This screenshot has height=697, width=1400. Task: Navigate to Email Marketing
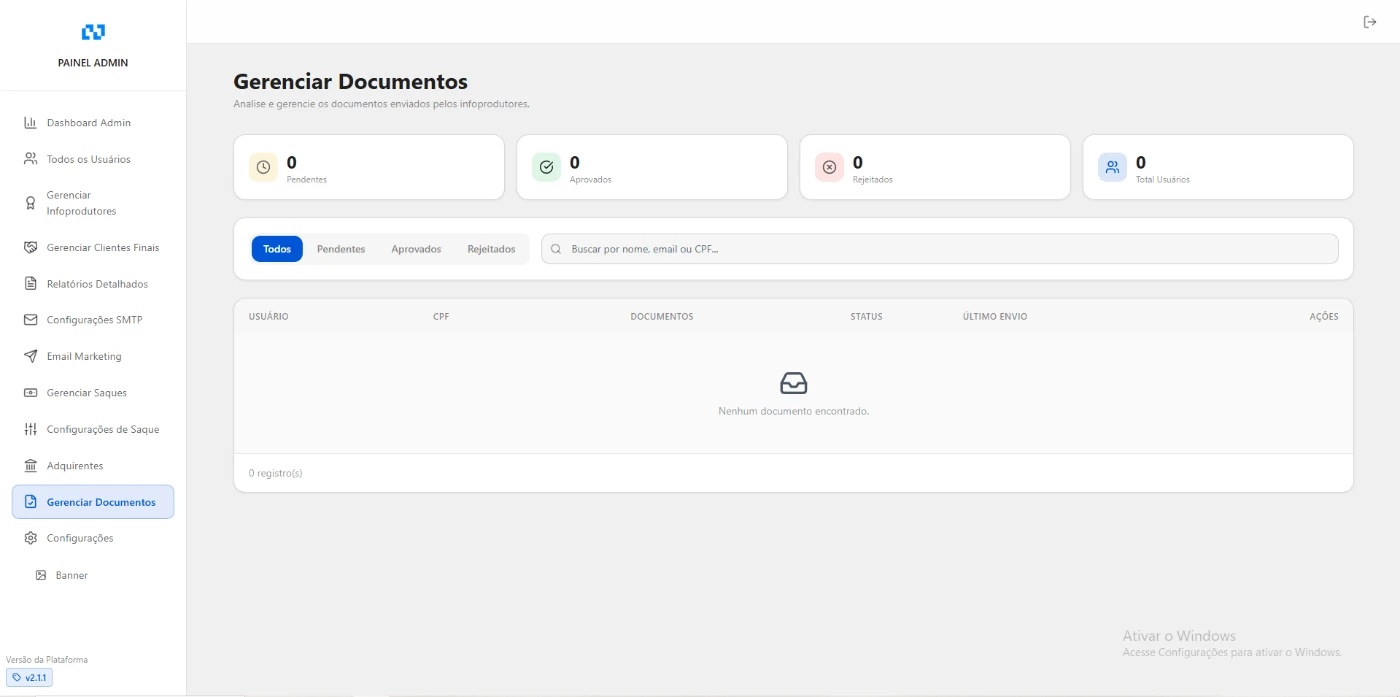click(83, 356)
